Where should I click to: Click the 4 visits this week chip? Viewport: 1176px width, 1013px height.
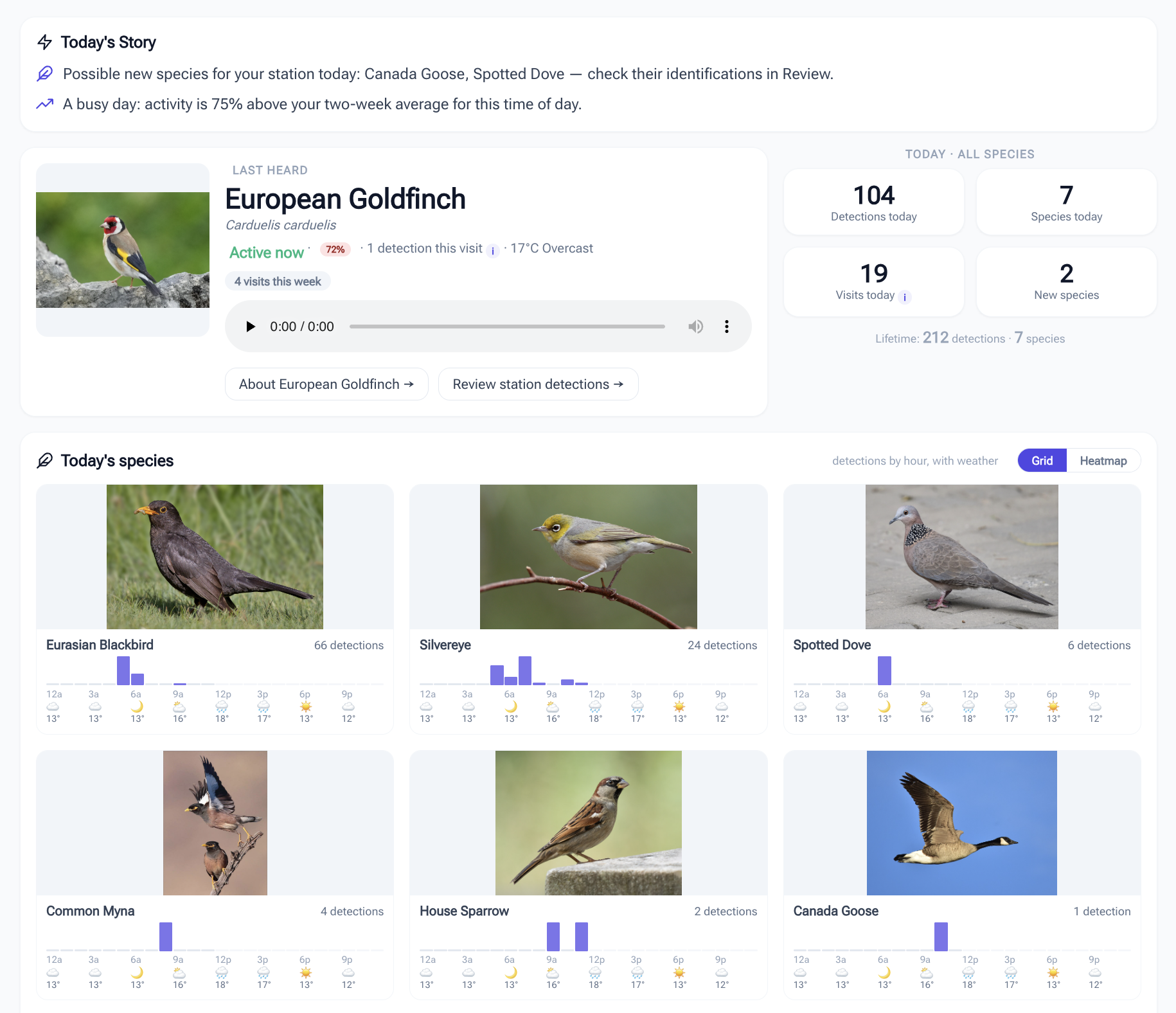click(278, 281)
